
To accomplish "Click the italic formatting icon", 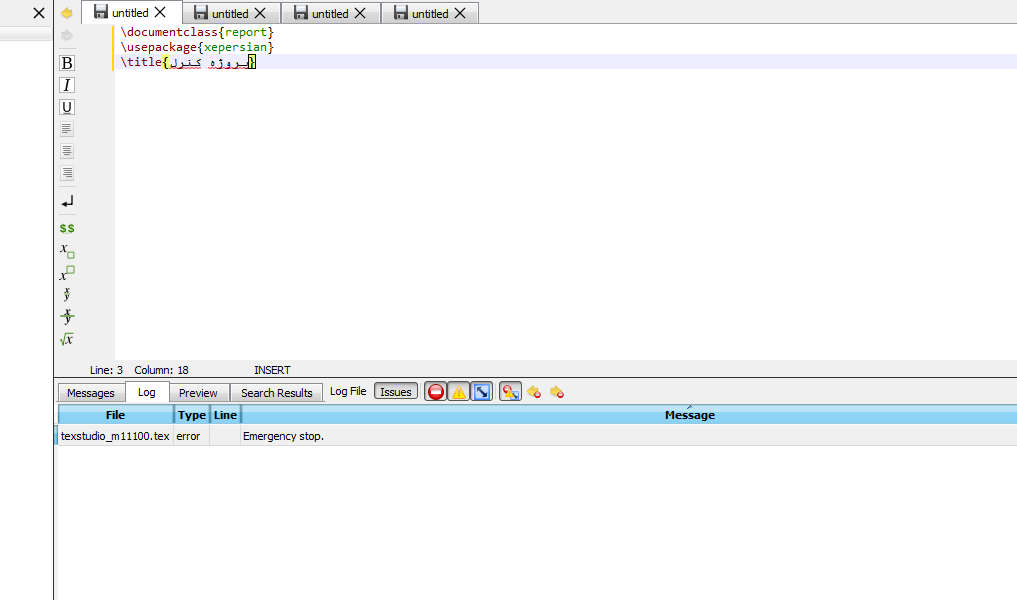I will click(x=67, y=85).
